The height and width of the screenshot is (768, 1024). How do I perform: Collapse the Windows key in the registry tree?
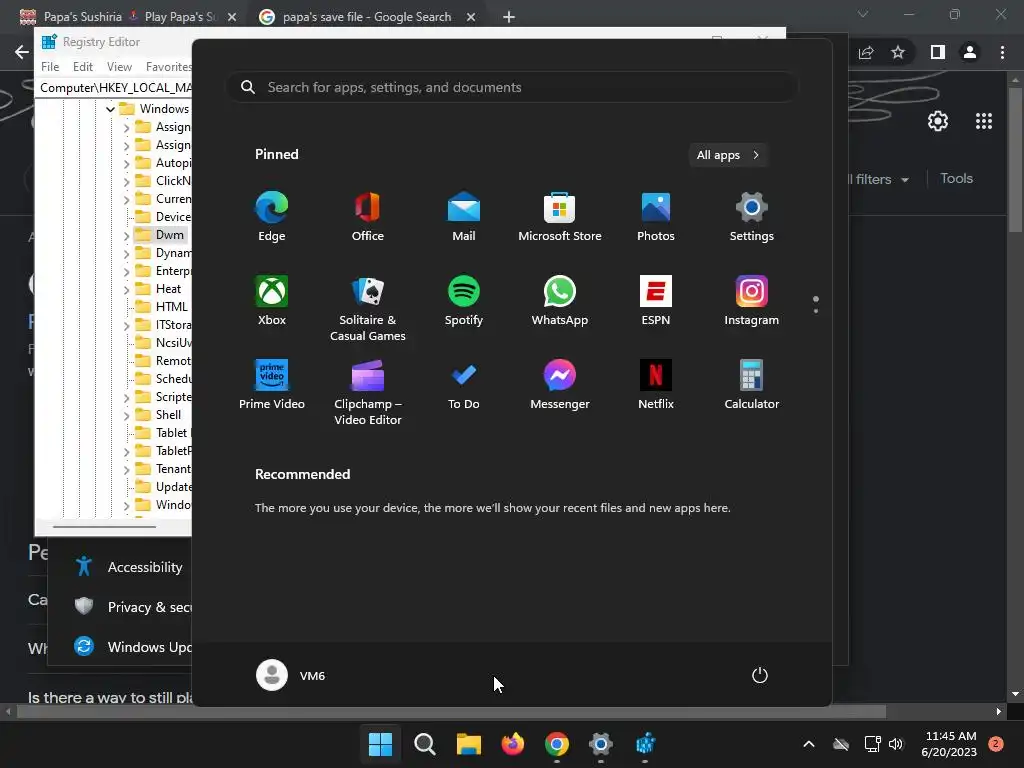pyautogui.click(x=110, y=109)
